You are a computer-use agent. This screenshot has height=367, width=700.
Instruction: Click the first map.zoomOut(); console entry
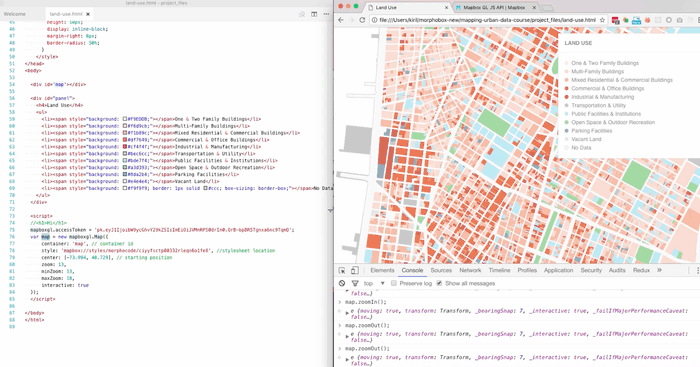(367, 325)
